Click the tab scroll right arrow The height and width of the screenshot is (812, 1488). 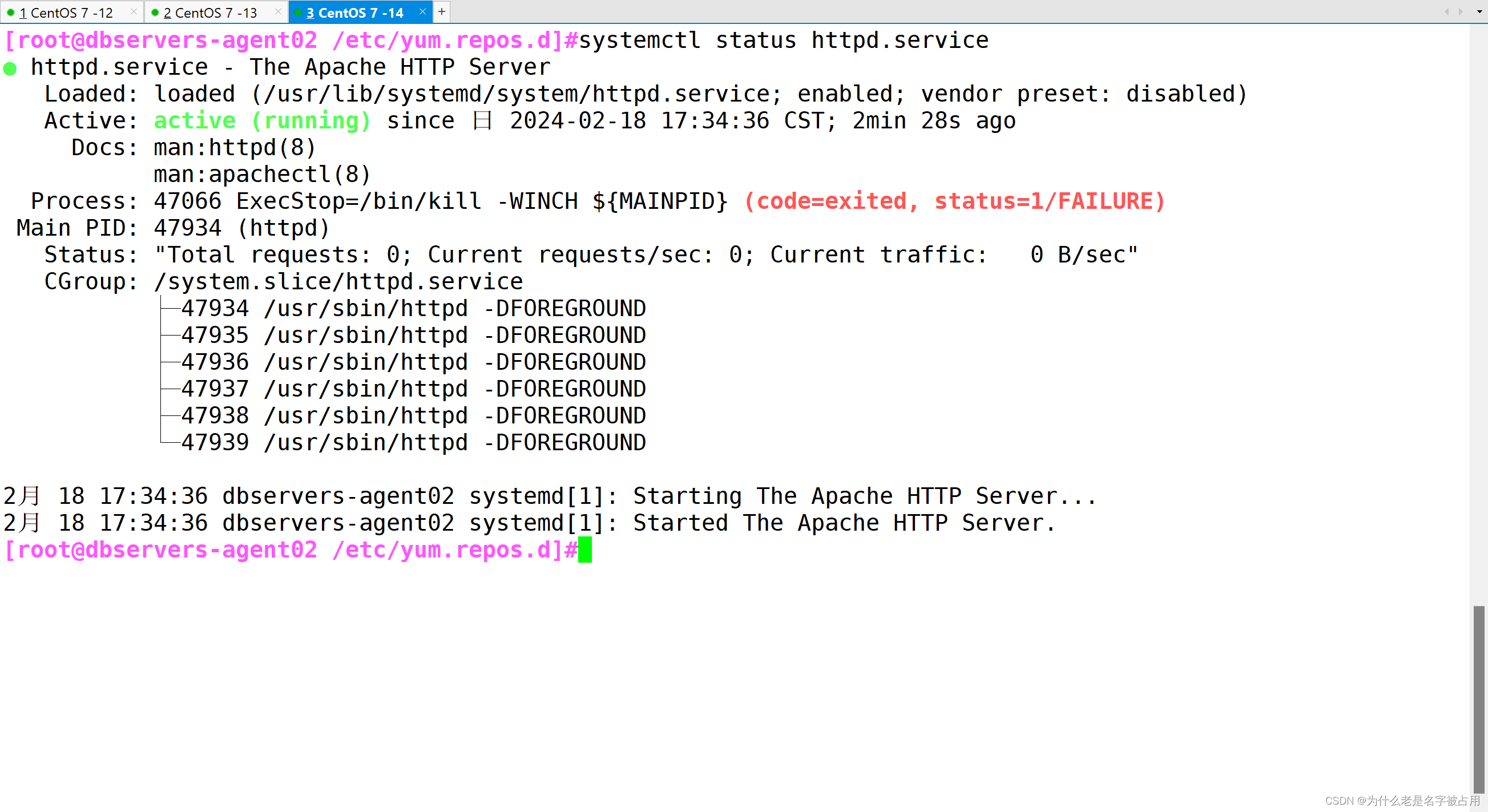tap(1461, 11)
